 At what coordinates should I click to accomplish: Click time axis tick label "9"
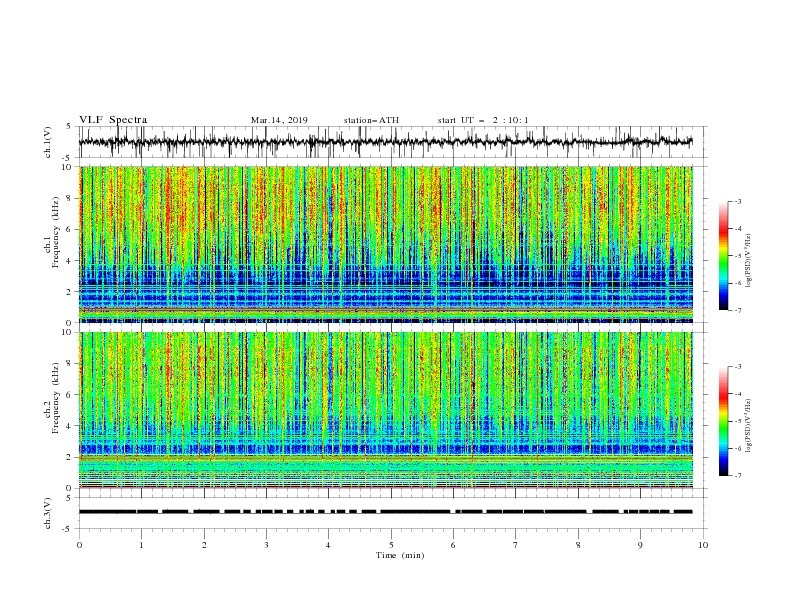[x=640, y=545]
